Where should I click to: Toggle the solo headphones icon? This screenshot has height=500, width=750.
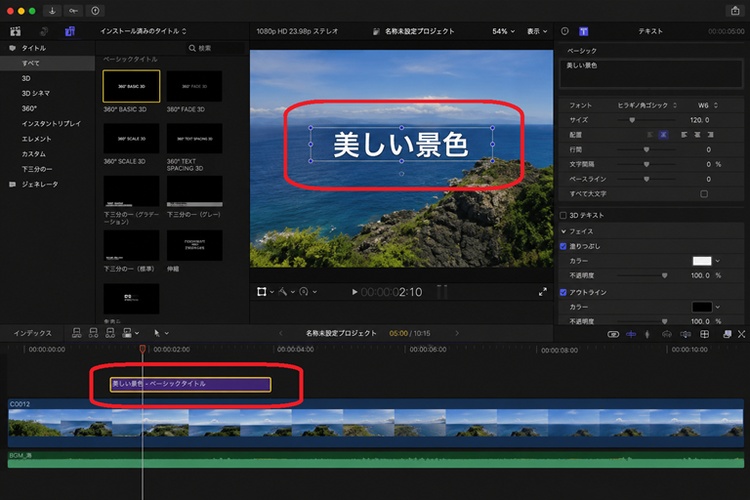(666, 334)
